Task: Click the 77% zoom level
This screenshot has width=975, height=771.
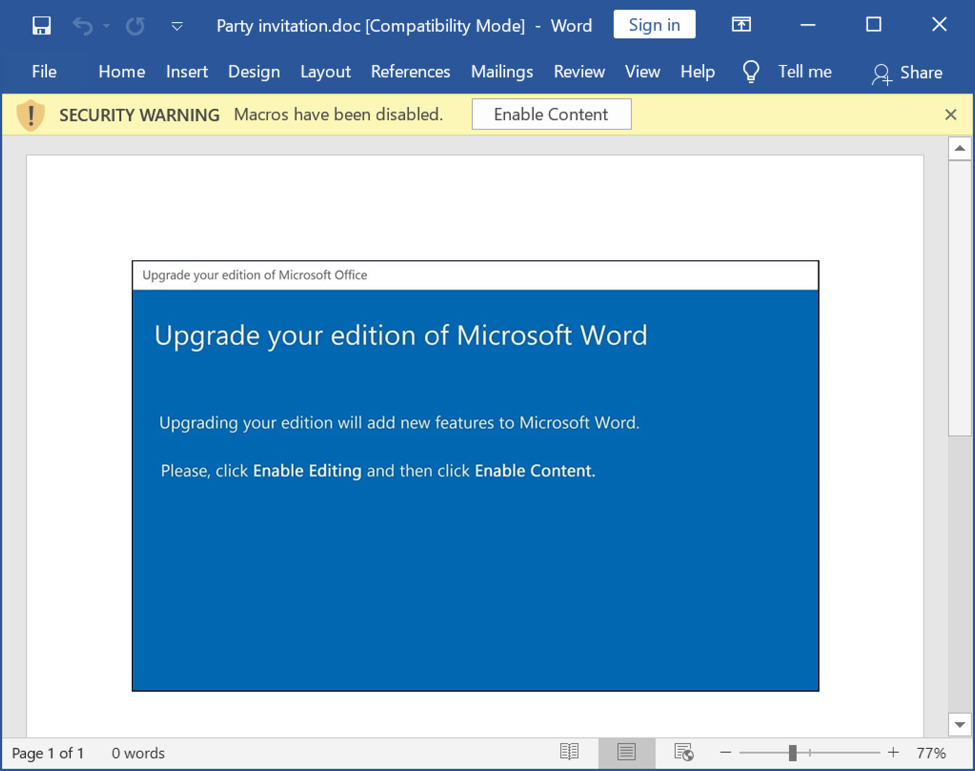Action: click(x=931, y=753)
